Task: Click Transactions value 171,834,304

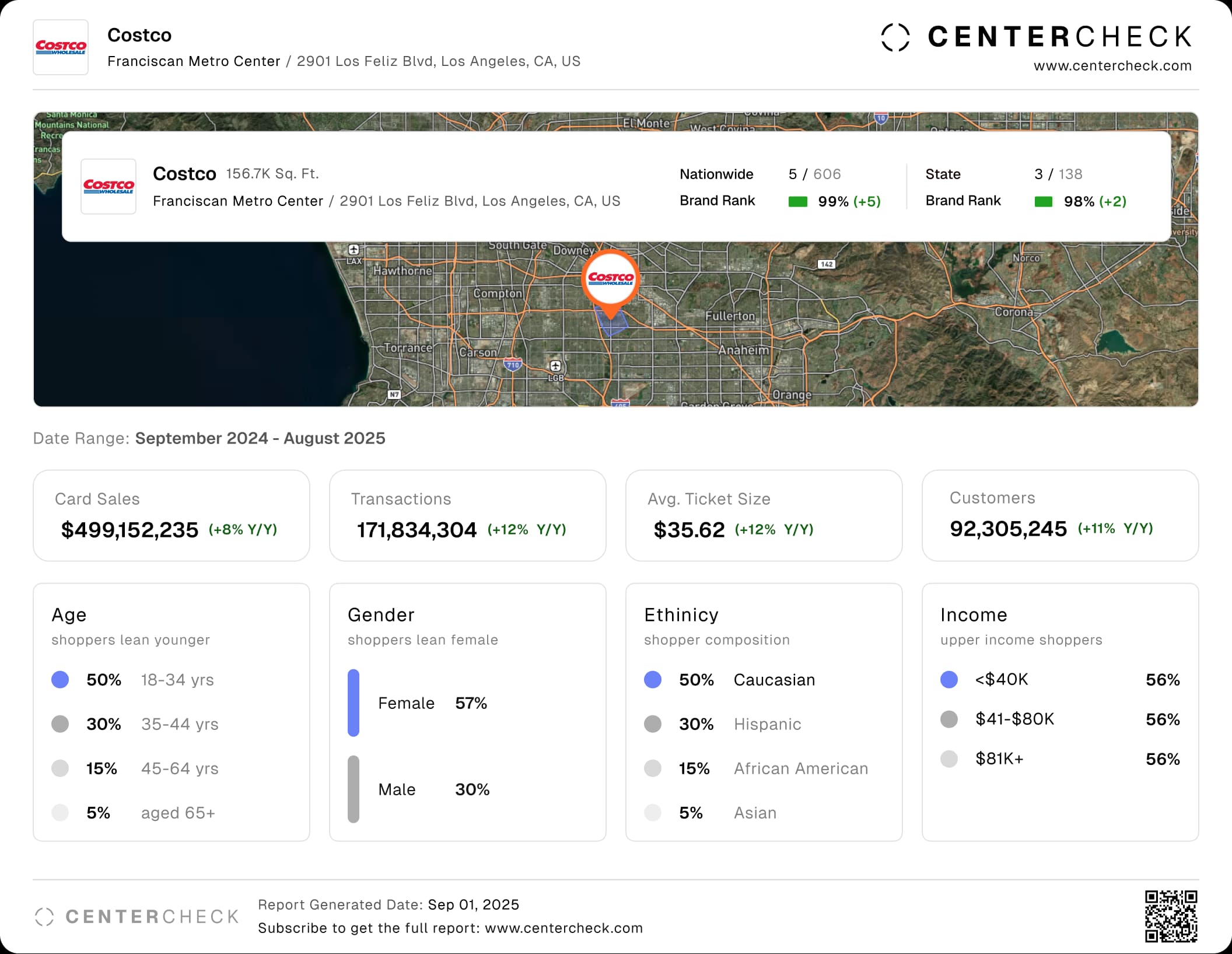Action: pyautogui.click(x=416, y=530)
